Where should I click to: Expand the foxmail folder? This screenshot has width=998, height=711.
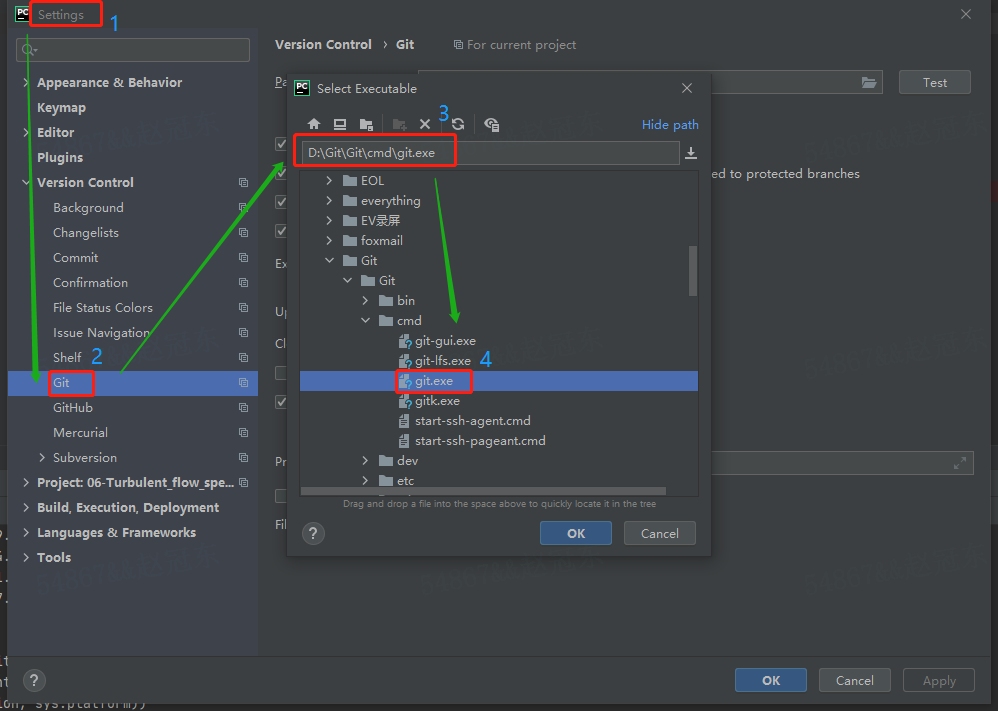point(329,241)
